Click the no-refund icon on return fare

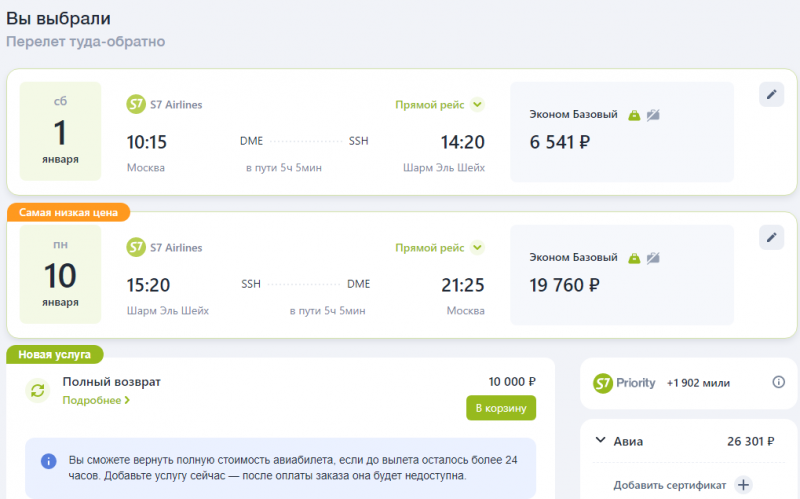click(653, 258)
